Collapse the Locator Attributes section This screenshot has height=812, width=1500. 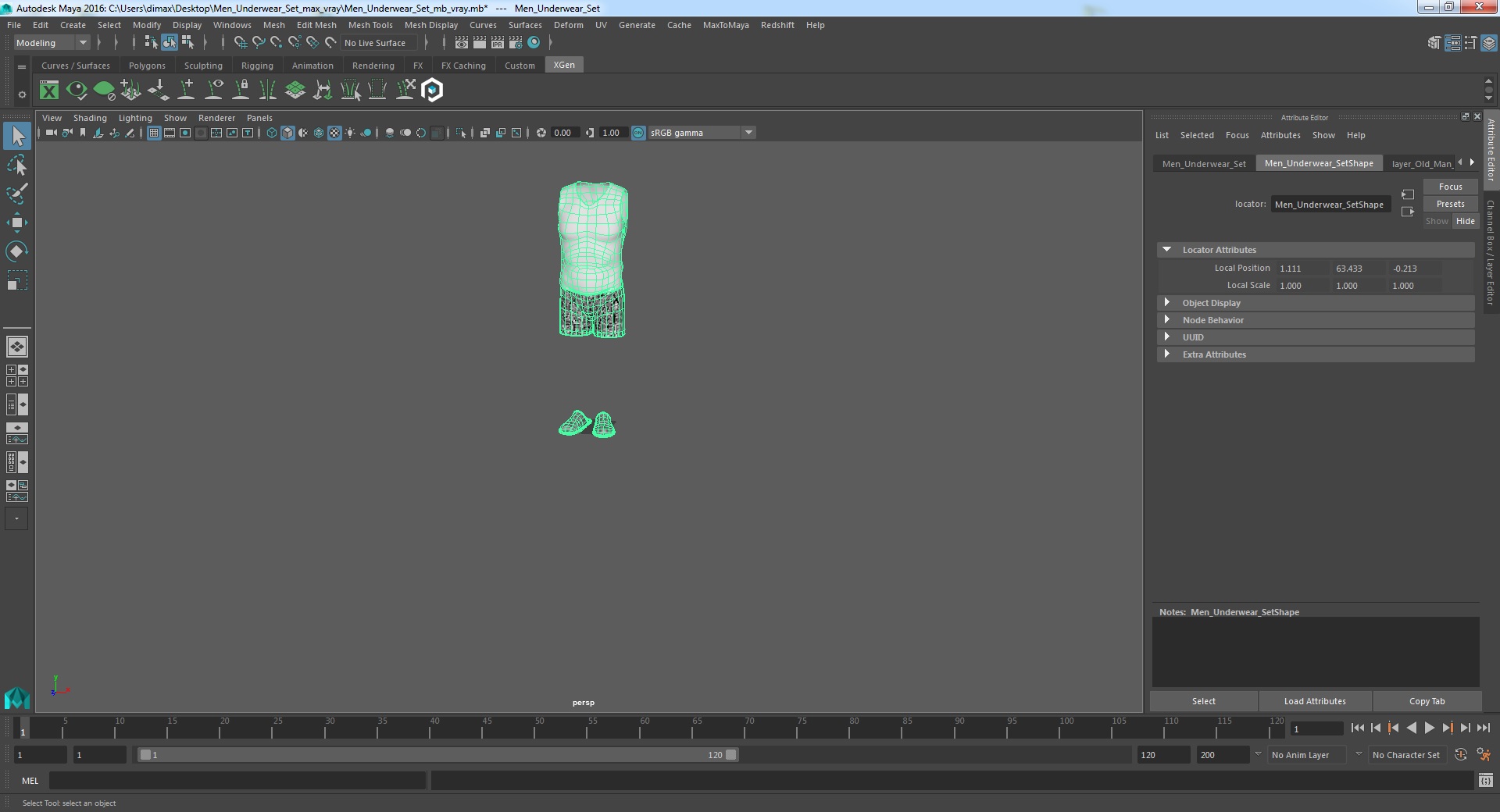pos(1167,250)
